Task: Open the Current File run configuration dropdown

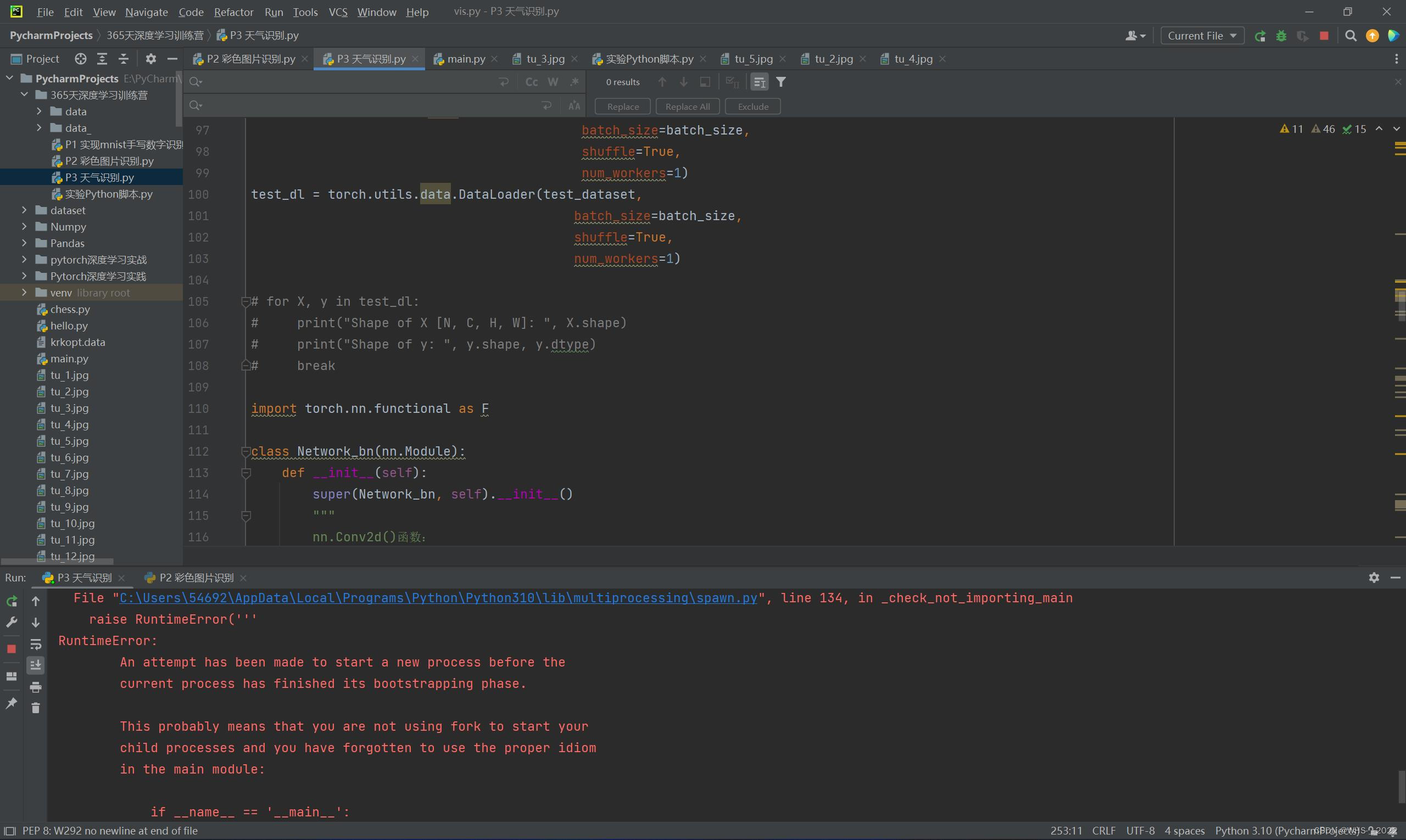Action: pos(1202,36)
